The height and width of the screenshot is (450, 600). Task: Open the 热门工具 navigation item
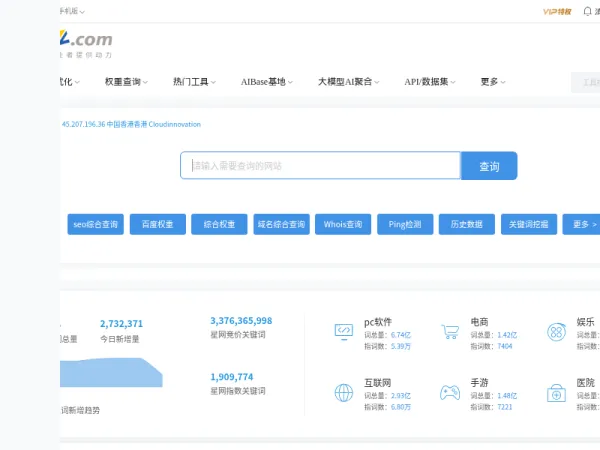191,82
